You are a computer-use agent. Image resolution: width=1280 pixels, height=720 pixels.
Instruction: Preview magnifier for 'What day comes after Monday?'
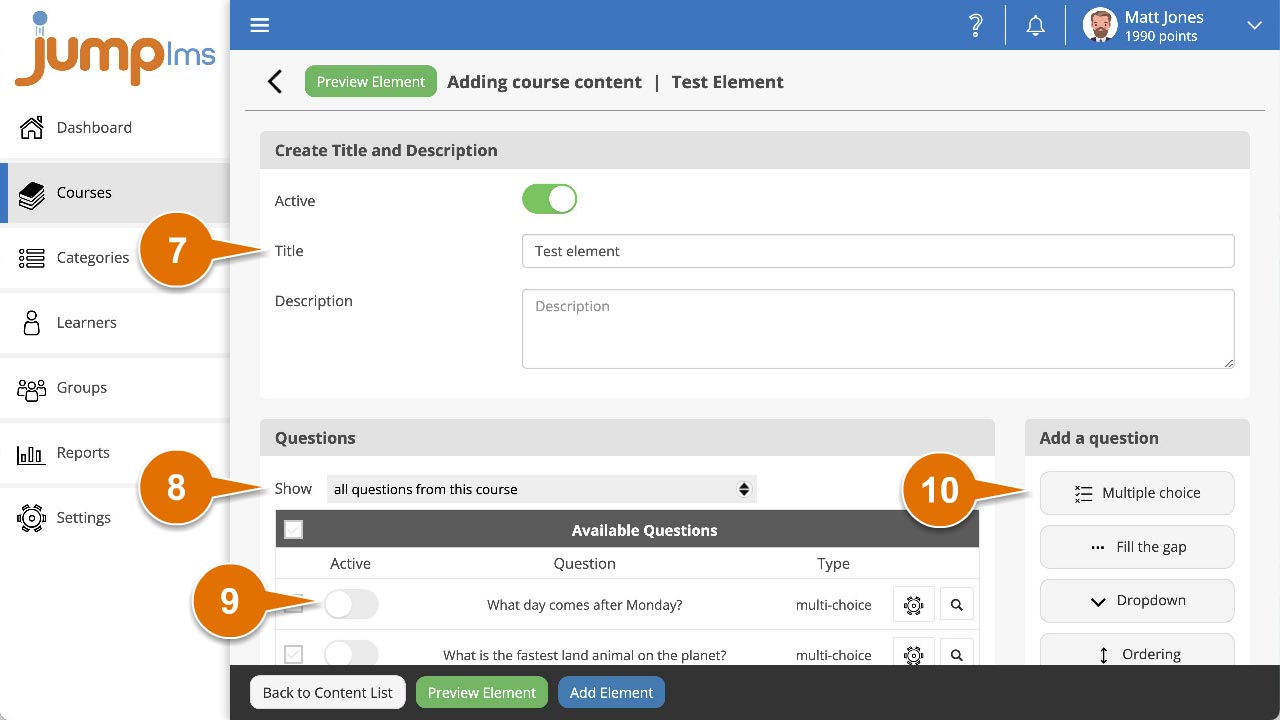tap(957, 605)
